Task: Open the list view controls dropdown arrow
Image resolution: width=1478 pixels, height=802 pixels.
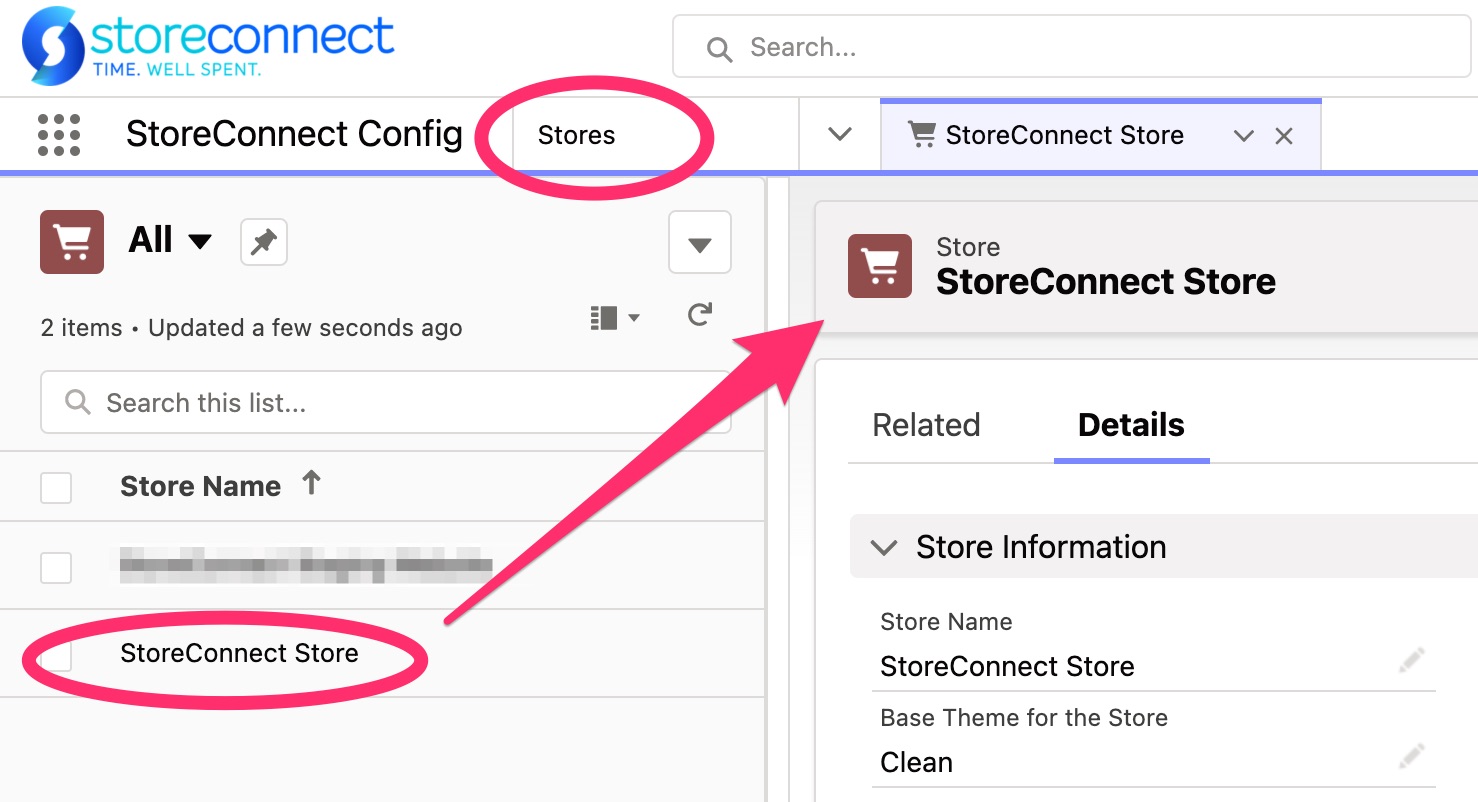Action: click(699, 241)
